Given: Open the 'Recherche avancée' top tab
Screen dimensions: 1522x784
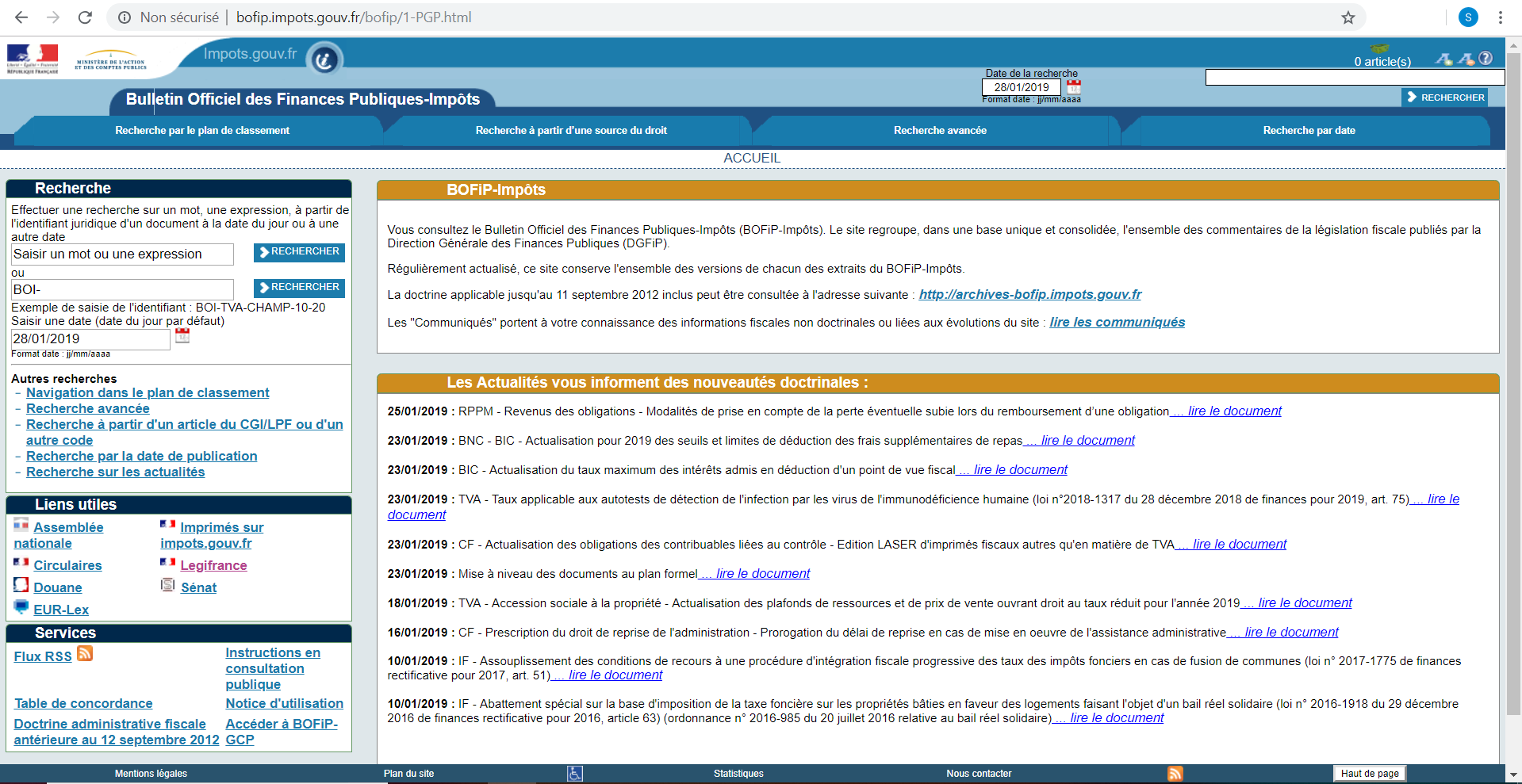Looking at the screenshot, I should click(x=940, y=131).
